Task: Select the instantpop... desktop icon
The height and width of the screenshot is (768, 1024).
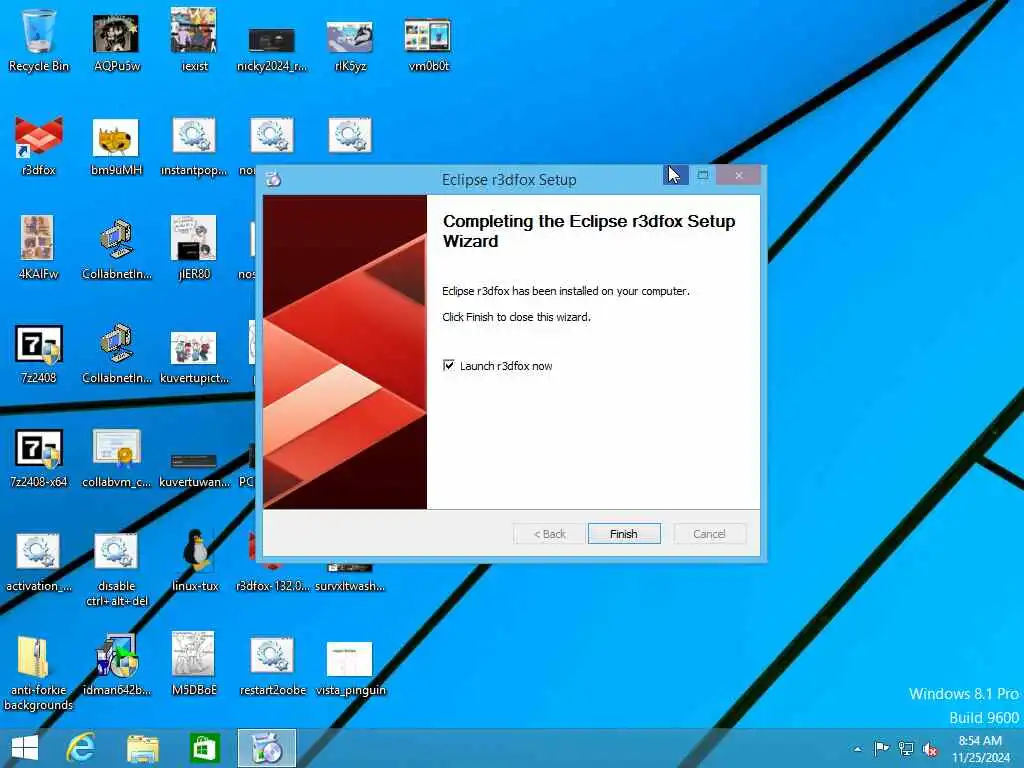Action: pos(194,145)
